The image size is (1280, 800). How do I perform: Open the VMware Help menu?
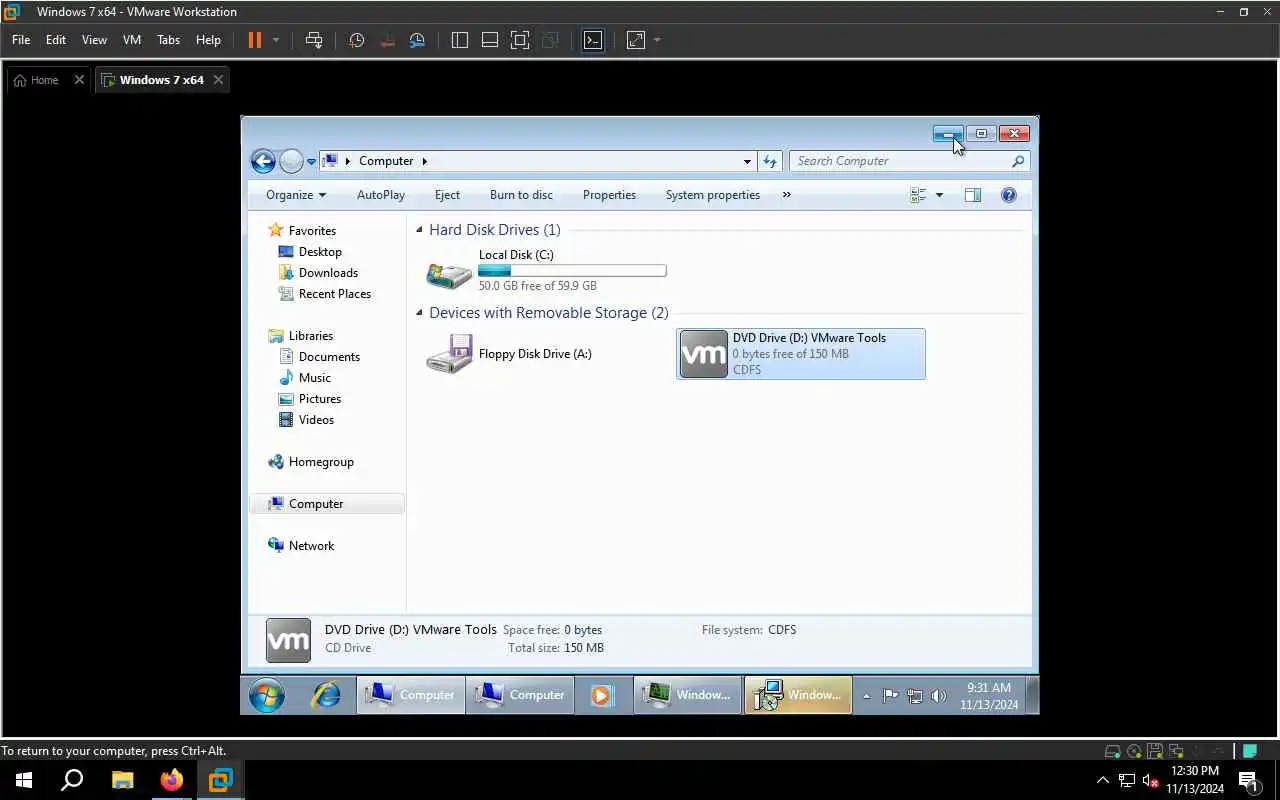[208, 40]
